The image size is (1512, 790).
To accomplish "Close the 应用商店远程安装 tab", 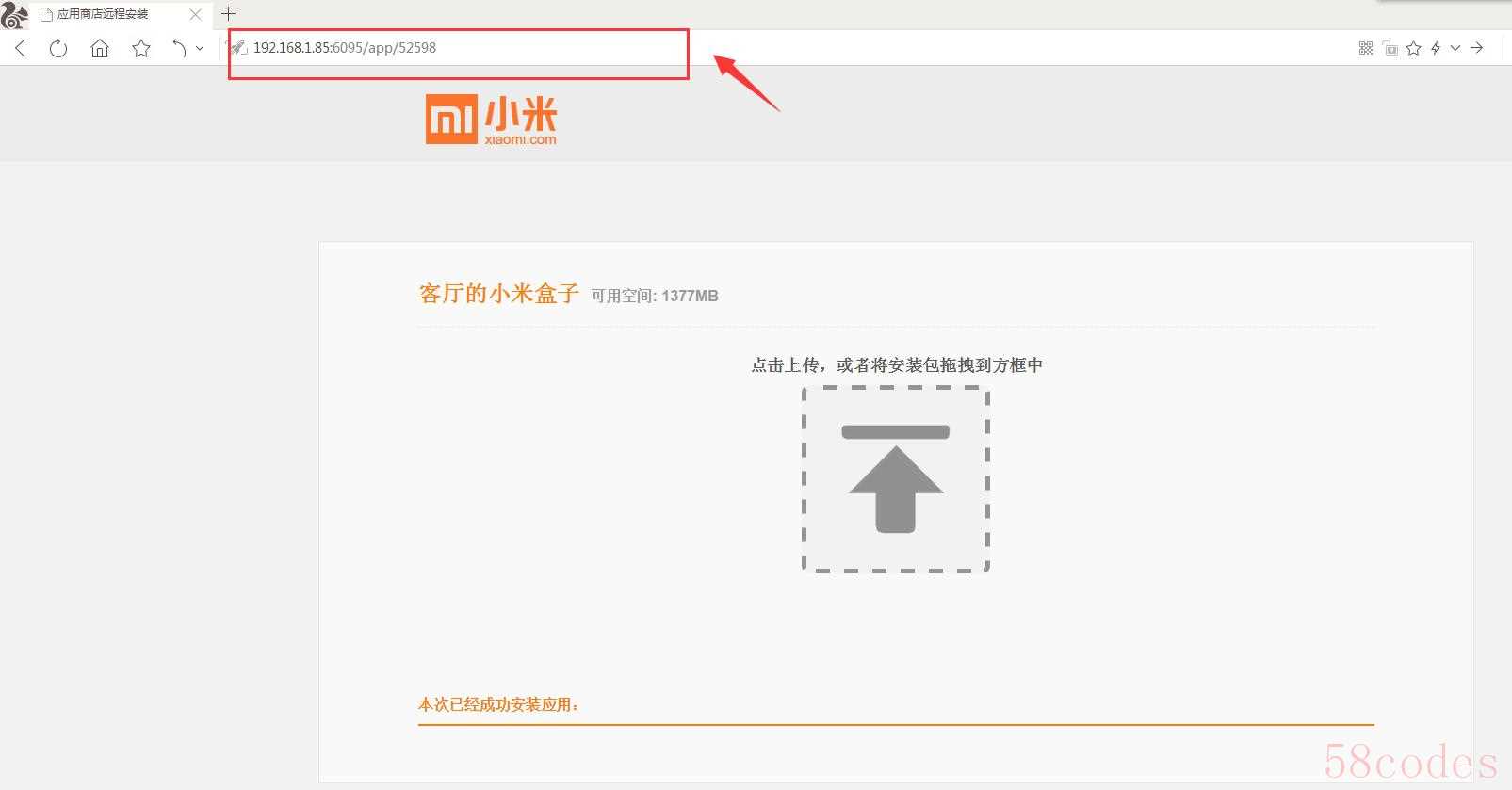I will (196, 14).
